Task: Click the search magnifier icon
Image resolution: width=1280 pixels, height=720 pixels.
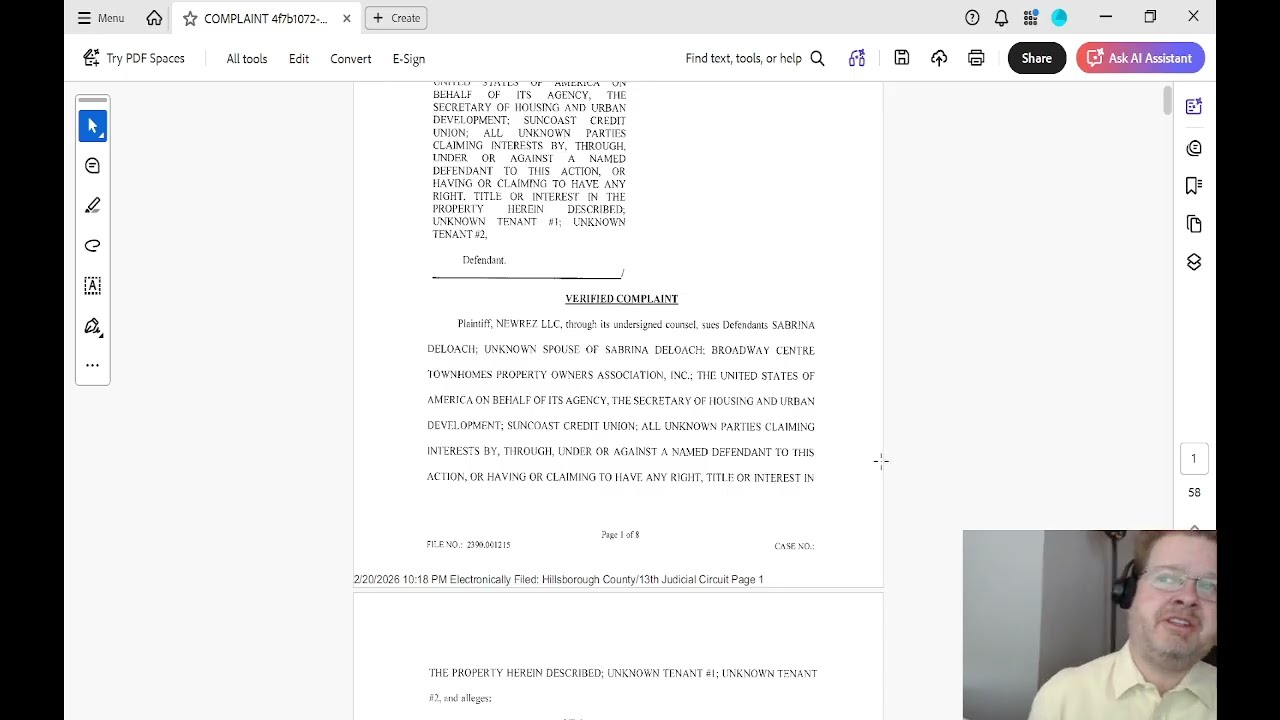Action: coord(817,59)
